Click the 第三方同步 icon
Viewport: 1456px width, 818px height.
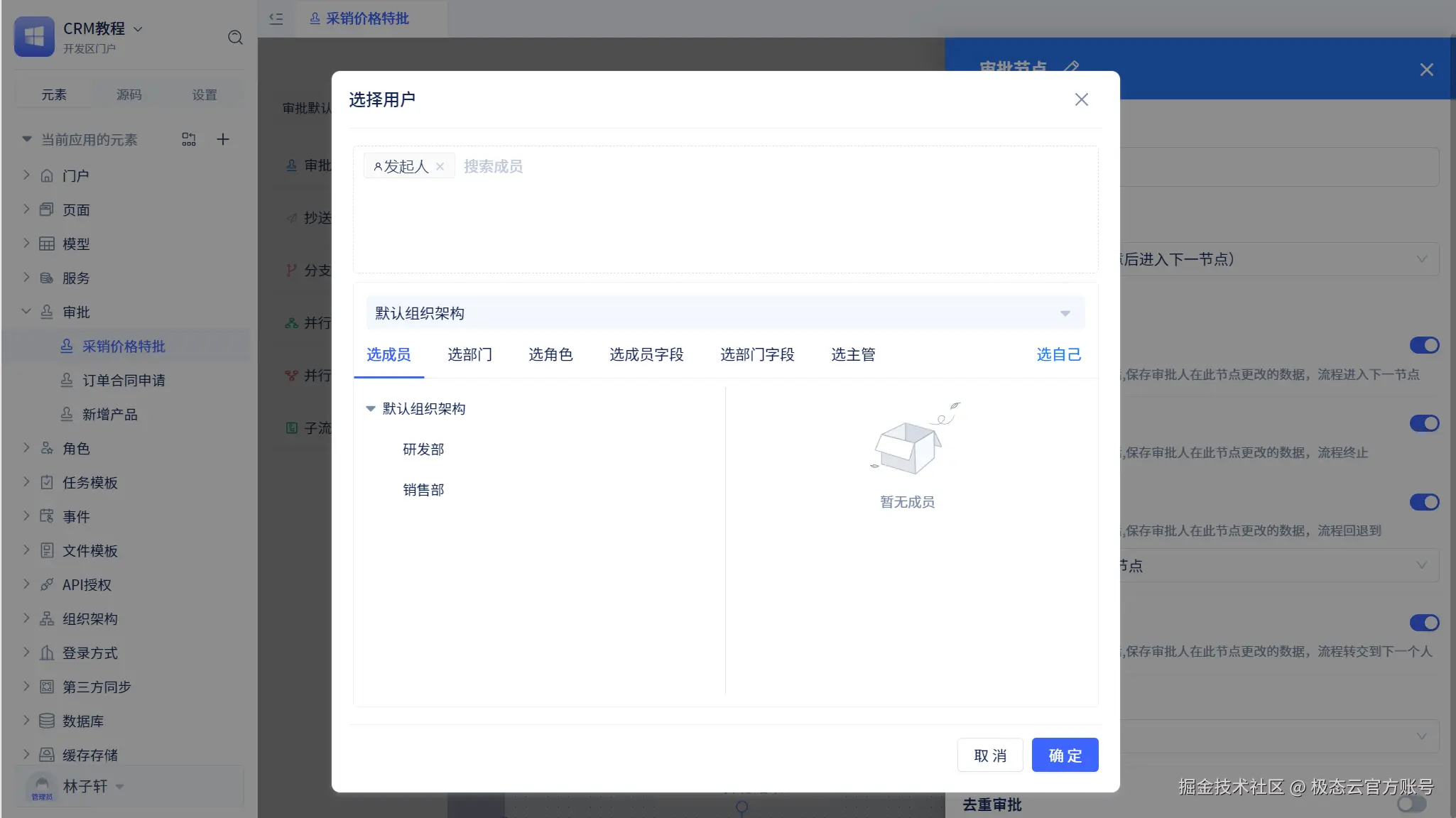point(46,687)
